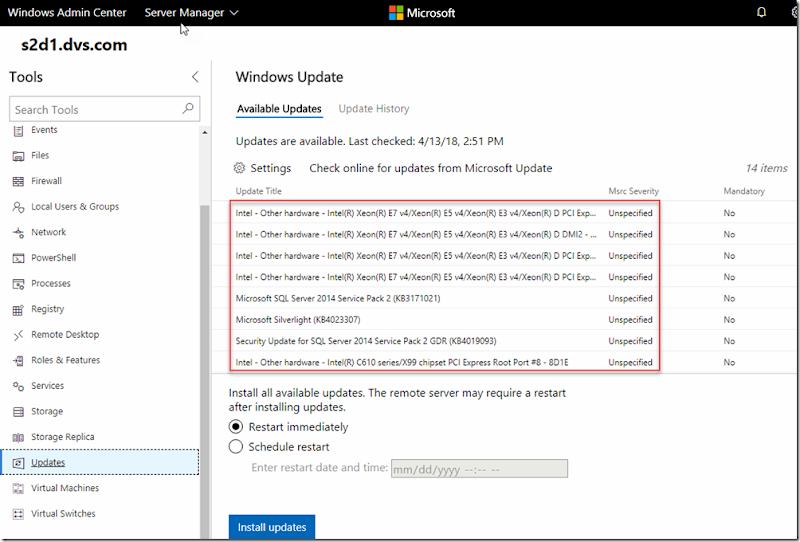Open the Events tool icon
The width and height of the screenshot is (800, 542).
click(x=18, y=131)
